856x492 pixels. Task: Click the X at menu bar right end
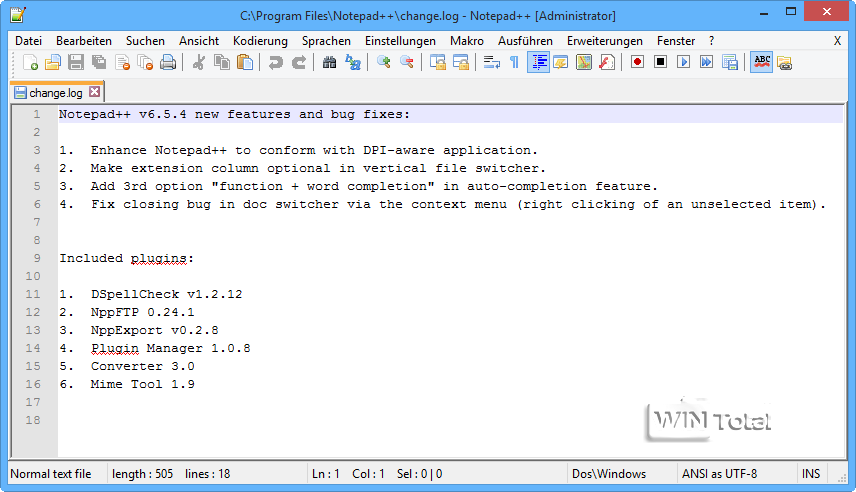tap(837, 41)
